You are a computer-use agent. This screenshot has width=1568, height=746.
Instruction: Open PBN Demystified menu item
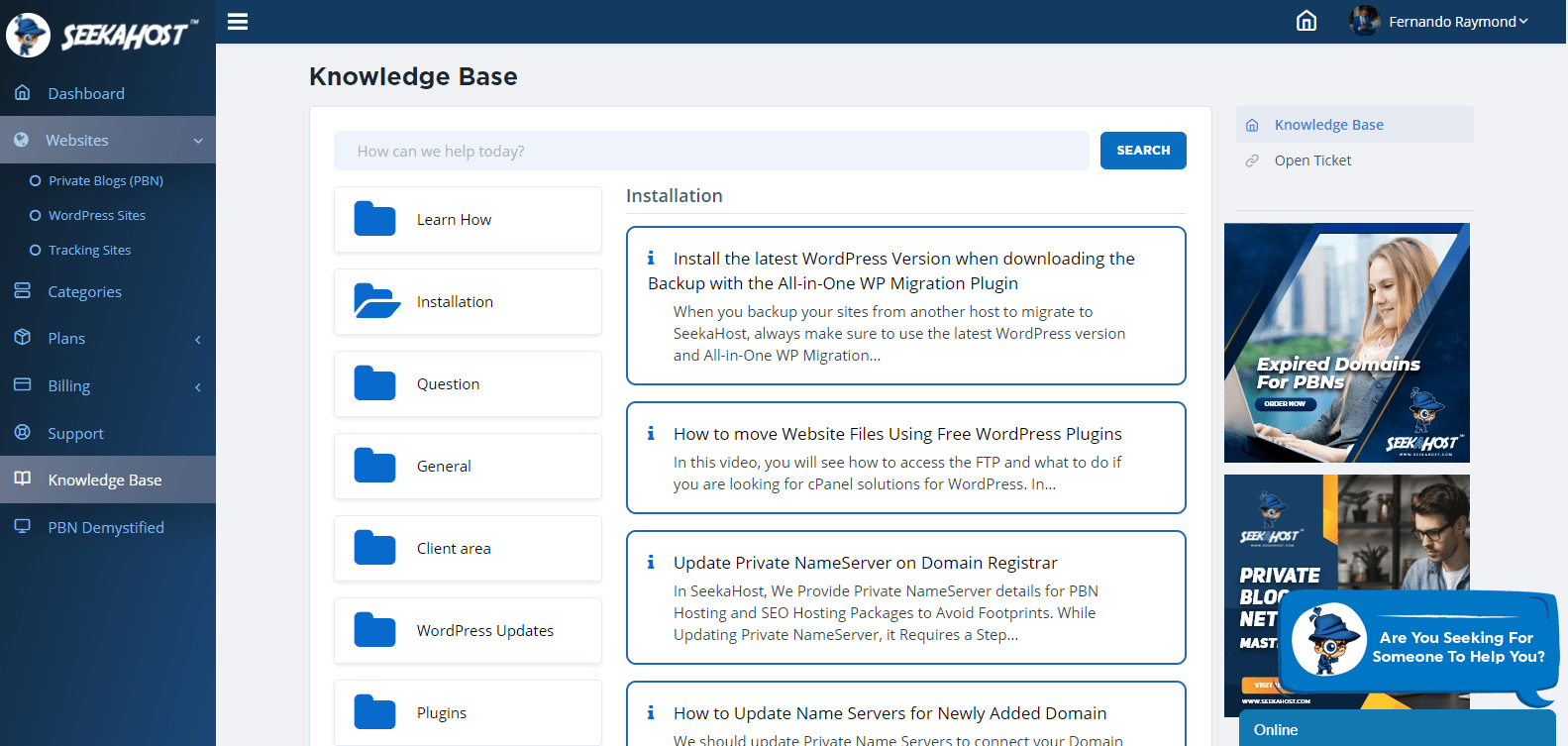pyautogui.click(x=108, y=527)
